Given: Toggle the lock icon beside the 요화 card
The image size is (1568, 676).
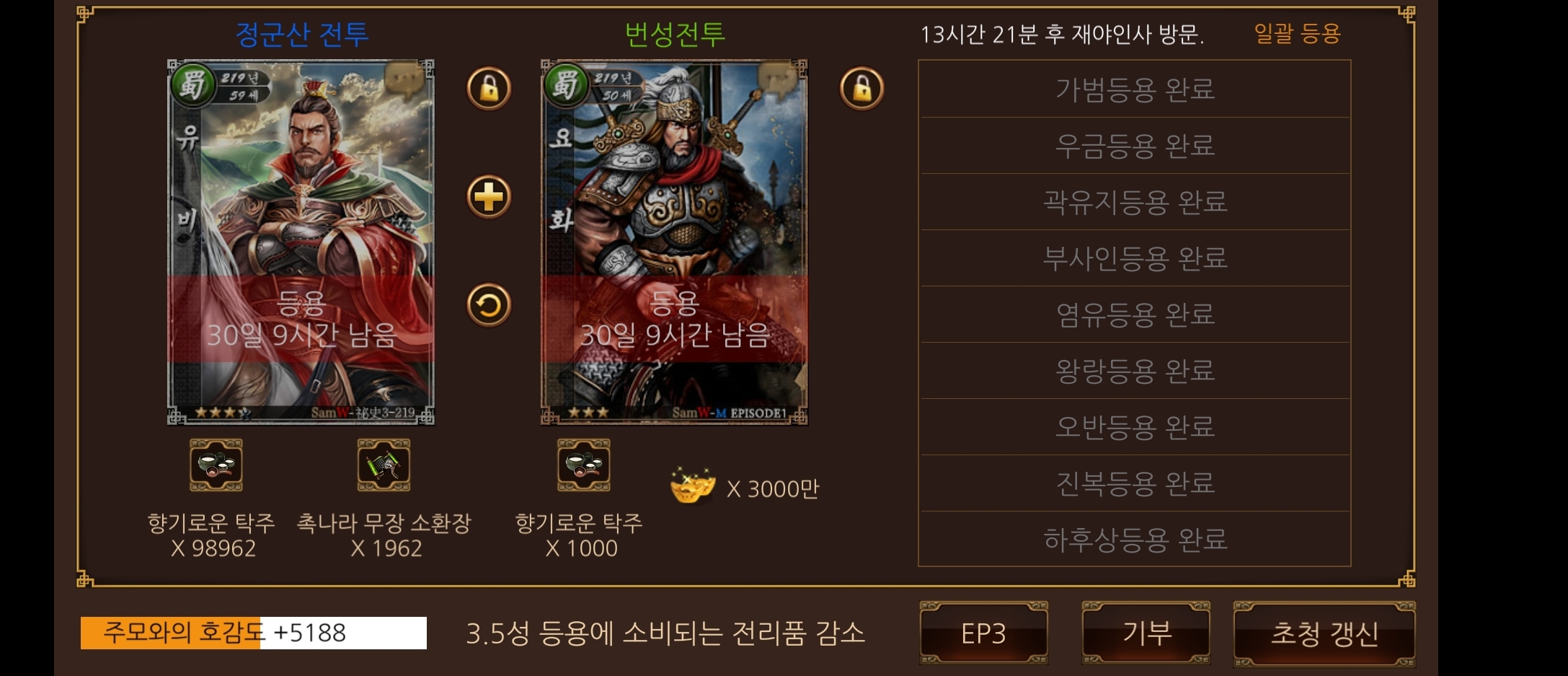Looking at the screenshot, I should [861, 89].
